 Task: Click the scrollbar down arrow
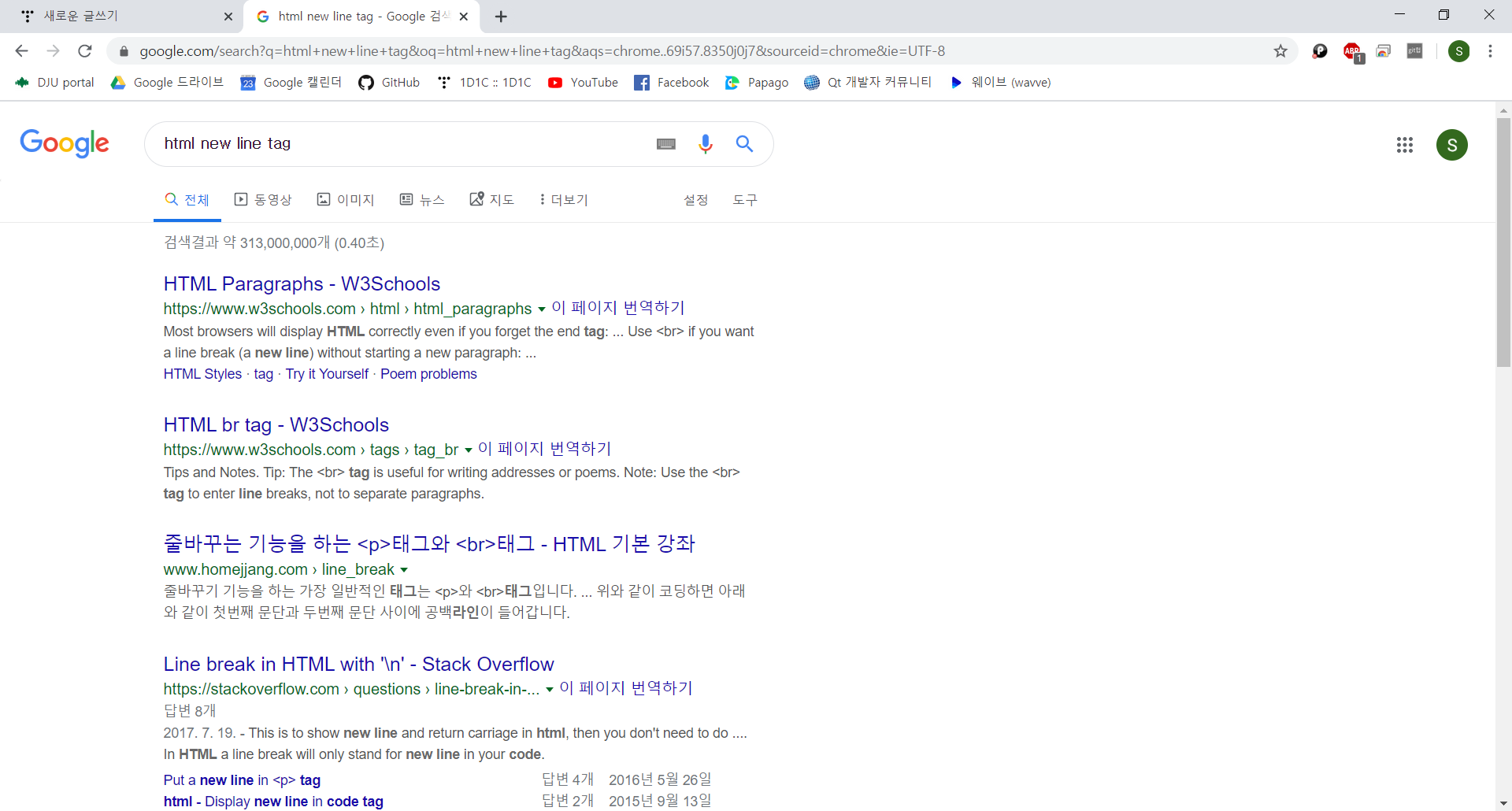(1503, 803)
